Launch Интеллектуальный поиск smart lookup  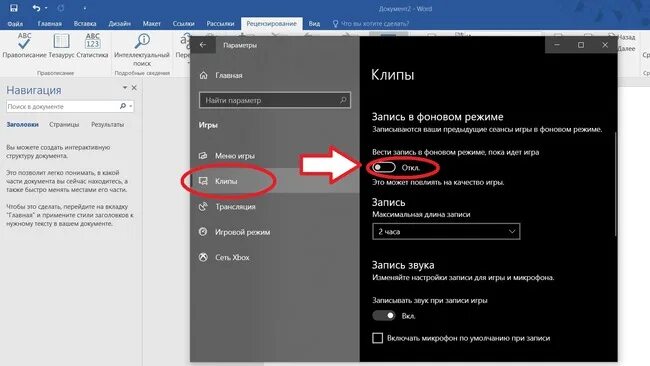[142, 49]
